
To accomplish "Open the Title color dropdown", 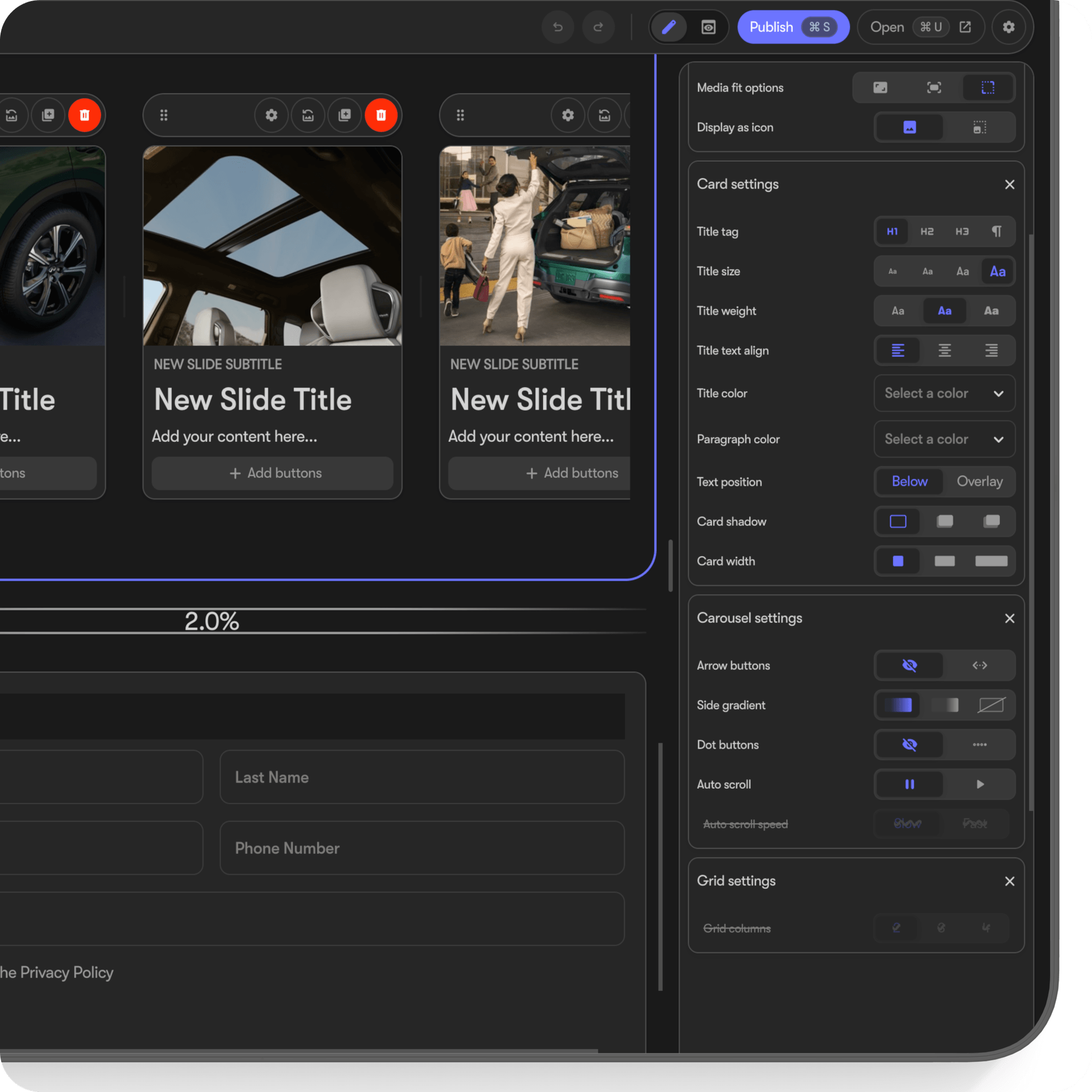I will pyautogui.click(x=944, y=393).
